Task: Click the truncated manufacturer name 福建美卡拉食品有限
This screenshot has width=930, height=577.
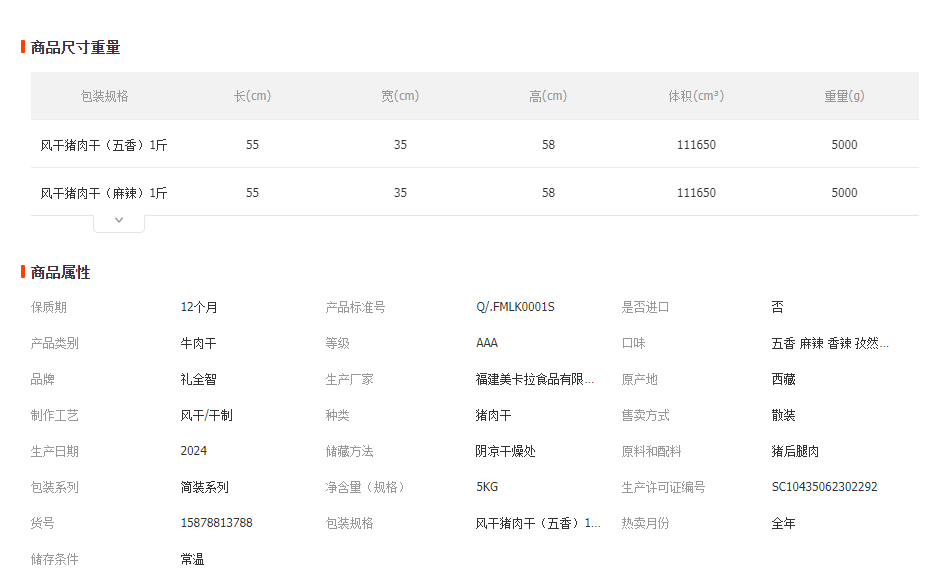Action: point(535,379)
